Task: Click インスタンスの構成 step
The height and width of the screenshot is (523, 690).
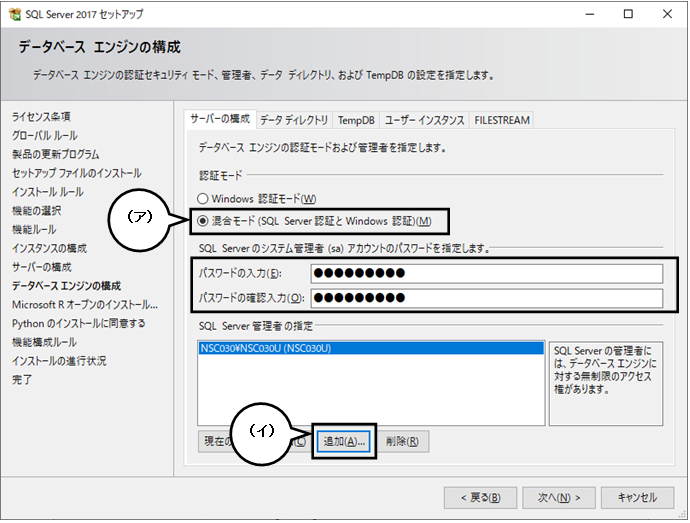Action: (x=49, y=248)
